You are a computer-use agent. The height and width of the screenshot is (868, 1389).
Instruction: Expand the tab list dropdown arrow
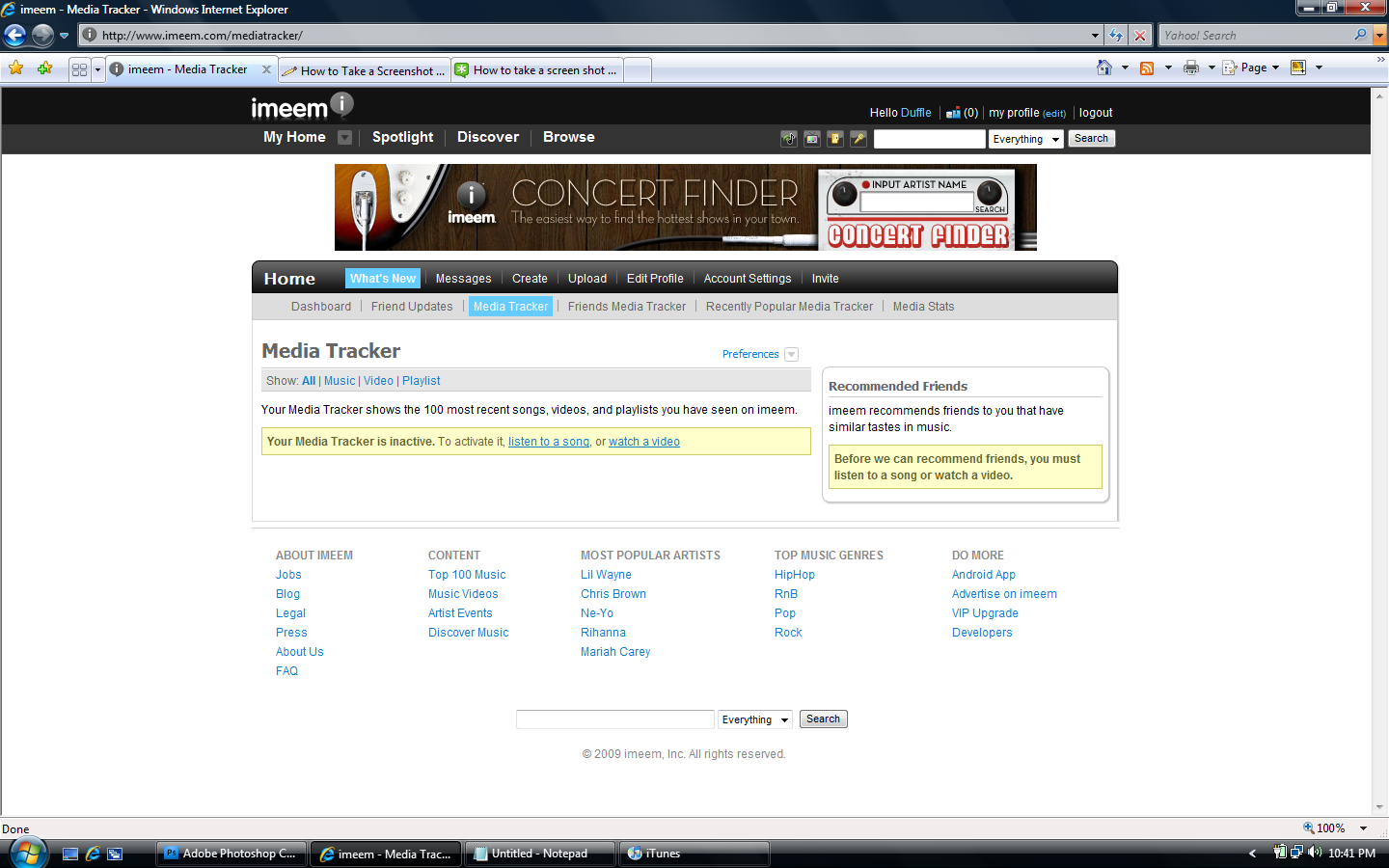coord(97,69)
